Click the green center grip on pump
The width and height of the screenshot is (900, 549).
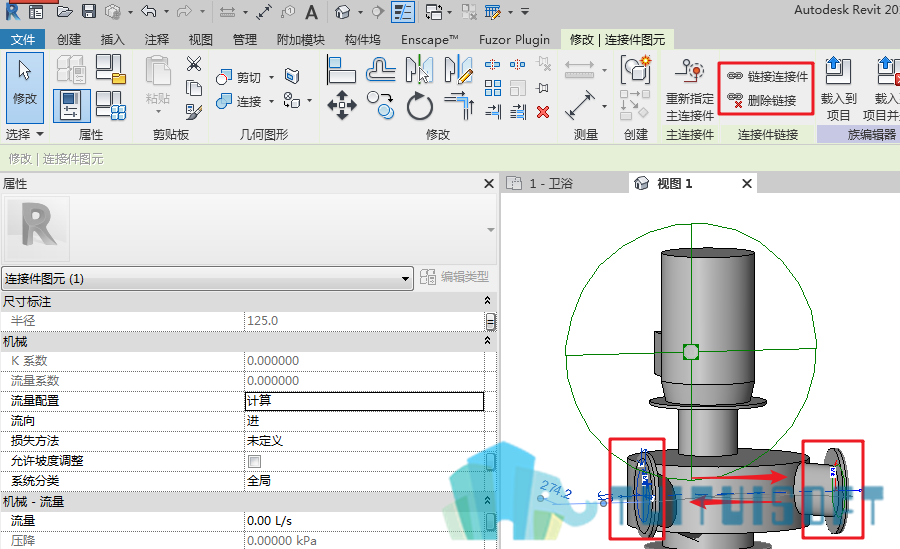pyautogui.click(x=690, y=352)
